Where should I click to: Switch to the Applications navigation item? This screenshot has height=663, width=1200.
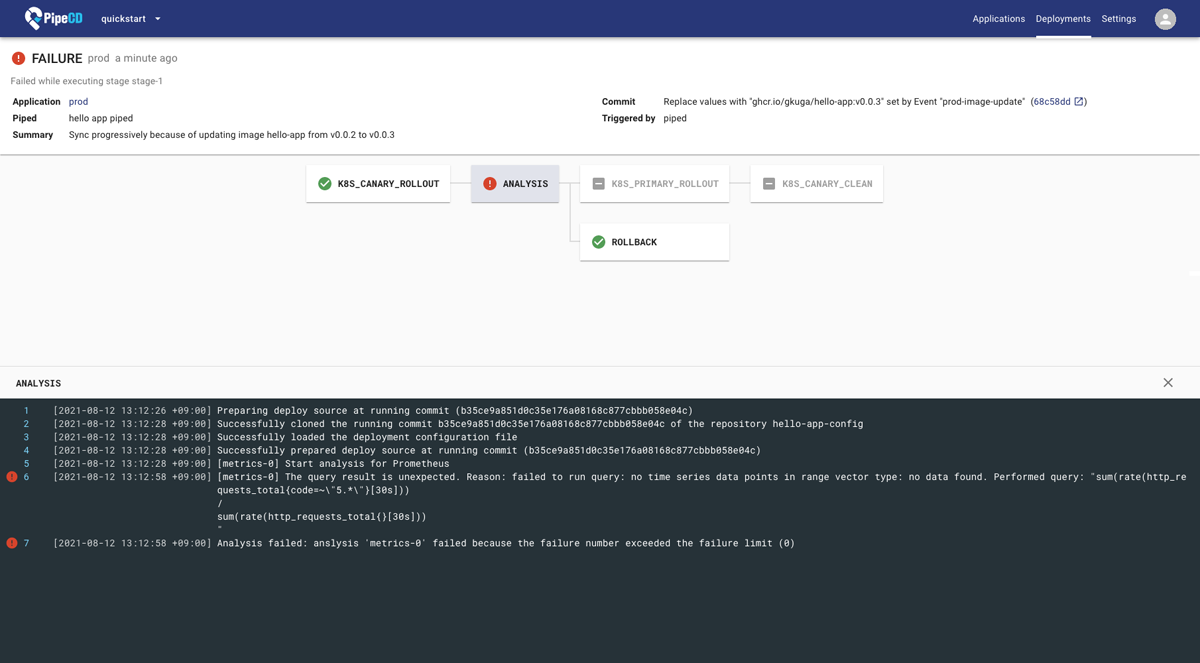tap(998, 18)
